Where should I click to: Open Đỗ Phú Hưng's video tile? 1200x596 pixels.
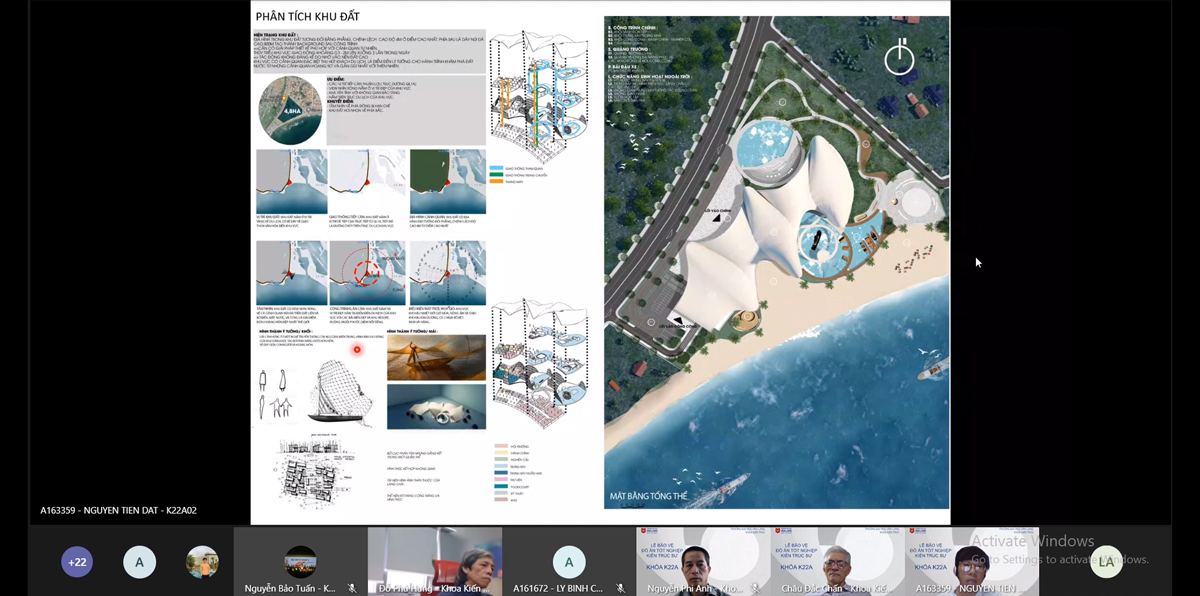click(435, 561)
